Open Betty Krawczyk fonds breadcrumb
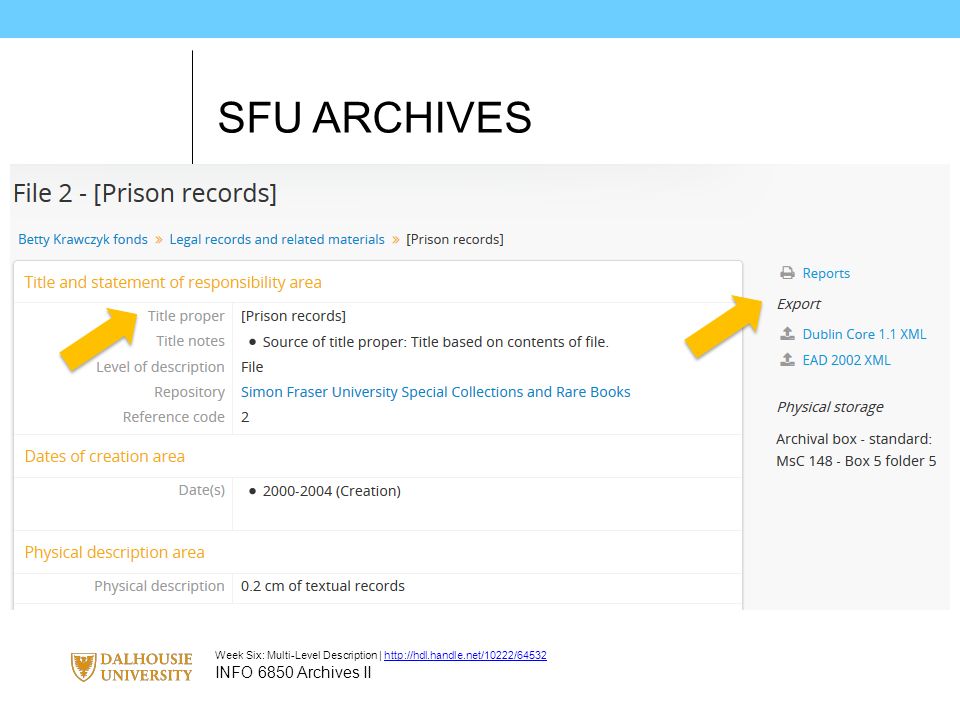 pos(83,239)
